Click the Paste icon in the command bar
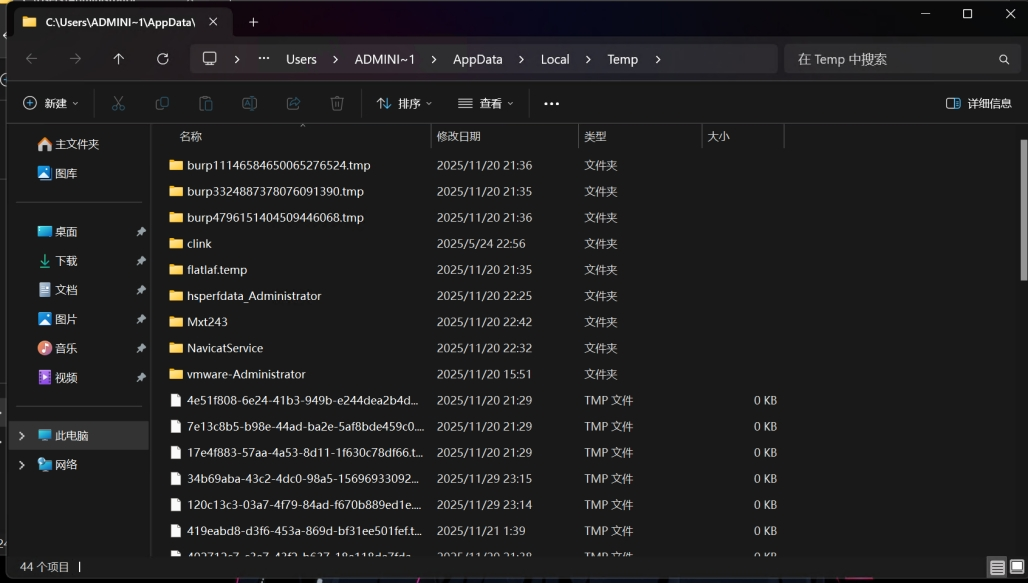 coord(205,103)
